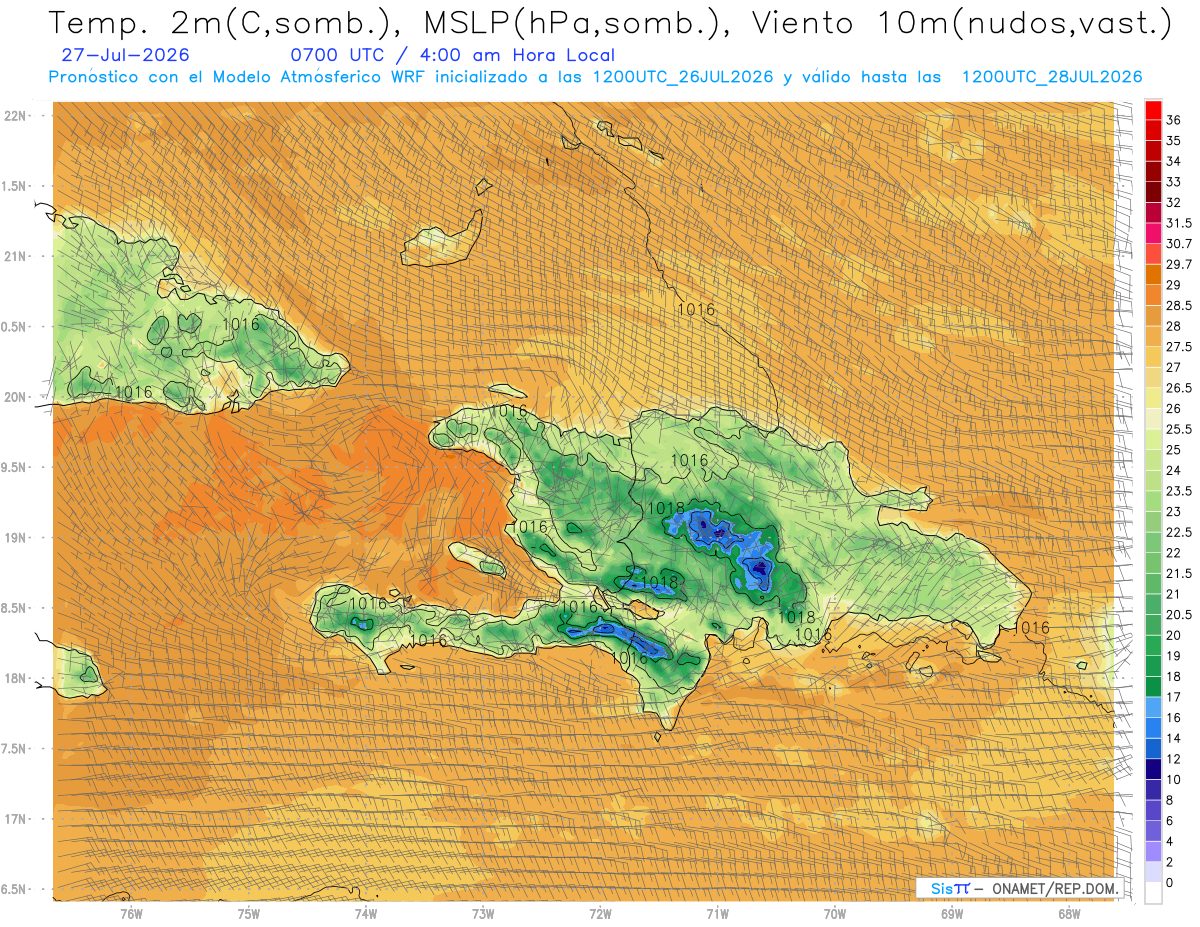The width and height of the screenshot is (1200, 927).
Task: Click the legend value 4
Action: click(x=1170, y=841)
